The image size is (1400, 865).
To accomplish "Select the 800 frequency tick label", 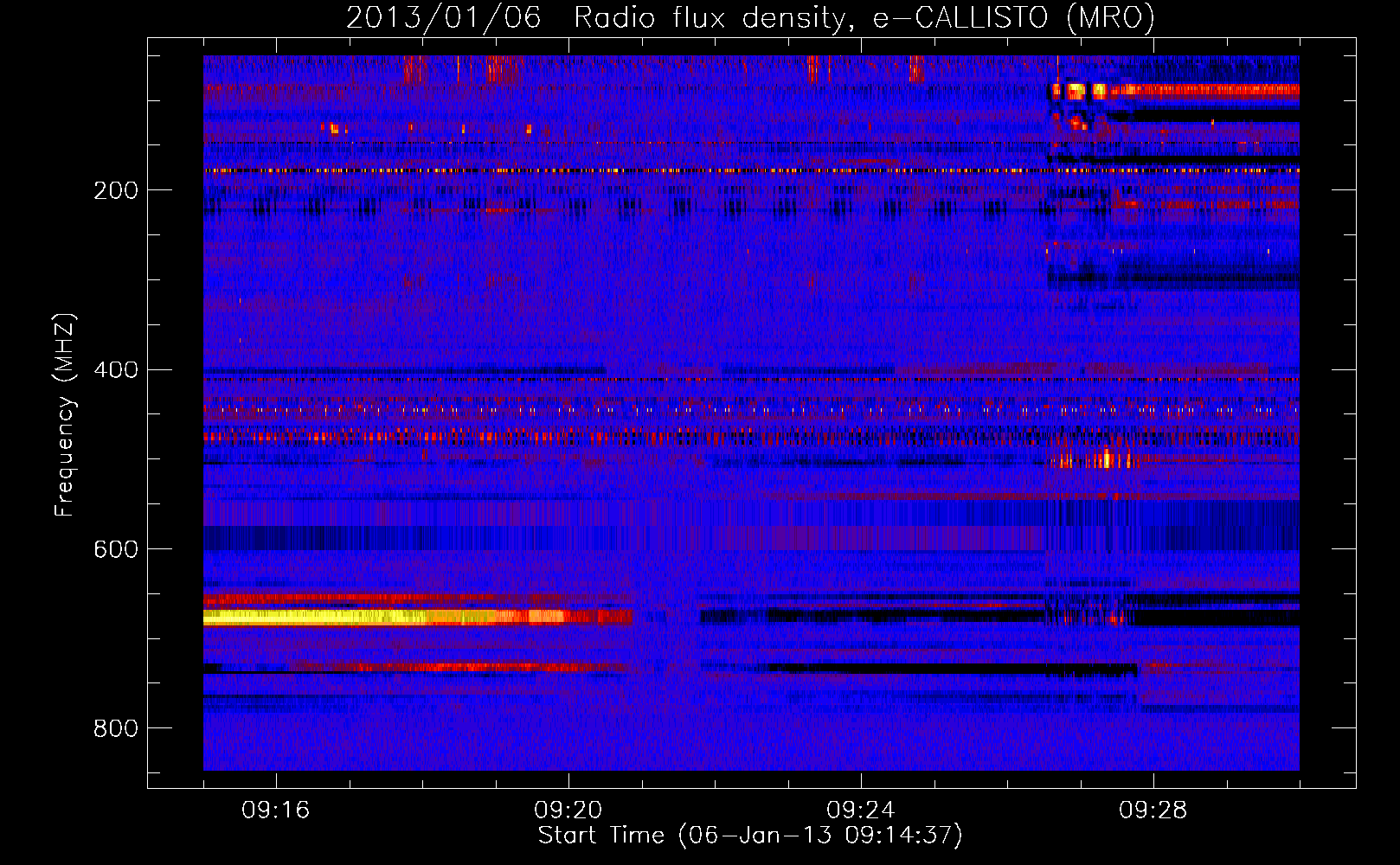I will (116, 729).
